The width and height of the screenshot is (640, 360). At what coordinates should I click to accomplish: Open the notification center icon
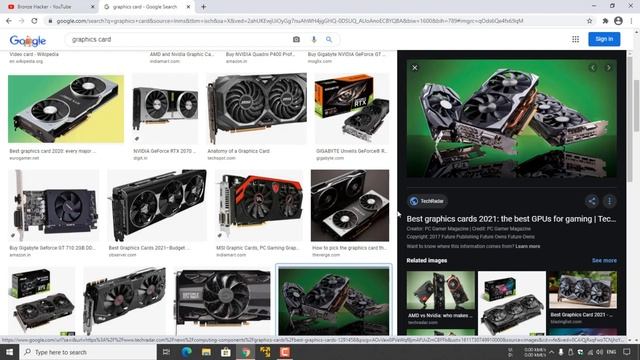(x=627, y=352)
